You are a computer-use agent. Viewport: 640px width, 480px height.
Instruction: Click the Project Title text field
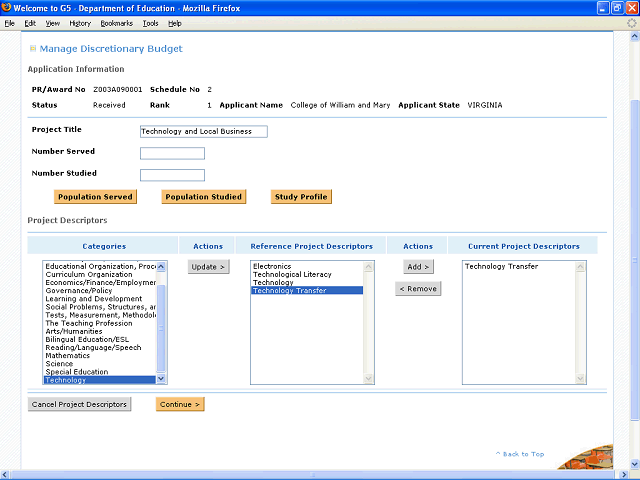coord(204,131)
